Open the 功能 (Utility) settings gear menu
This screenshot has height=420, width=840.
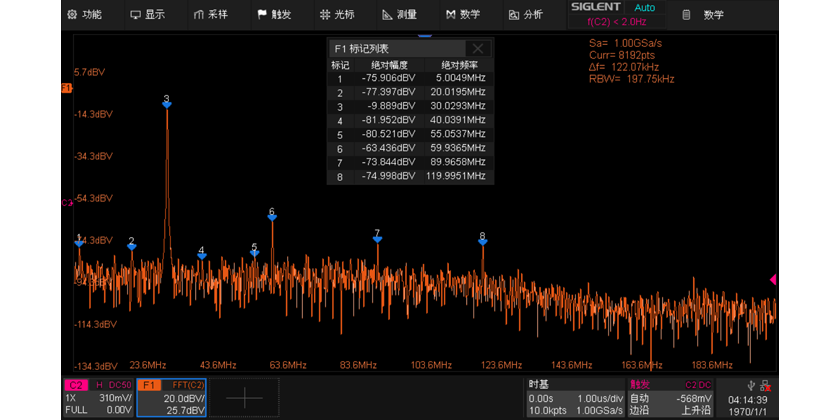[x=83, y=15]
